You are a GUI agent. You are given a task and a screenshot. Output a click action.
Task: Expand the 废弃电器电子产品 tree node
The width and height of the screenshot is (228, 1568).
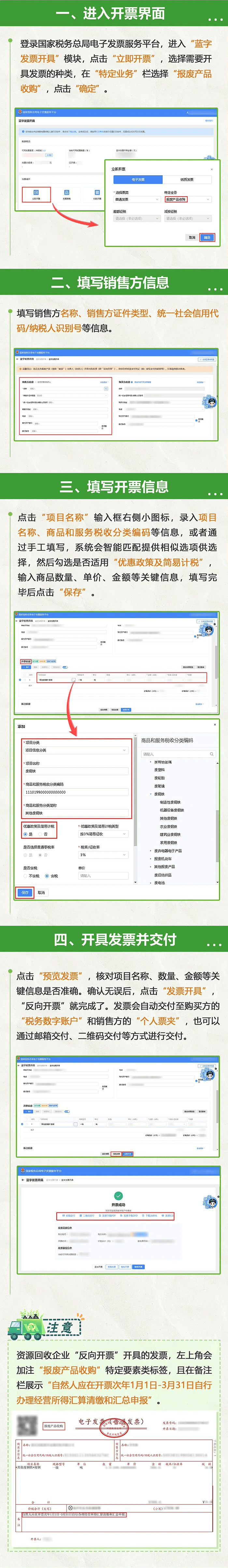(151, 850)
